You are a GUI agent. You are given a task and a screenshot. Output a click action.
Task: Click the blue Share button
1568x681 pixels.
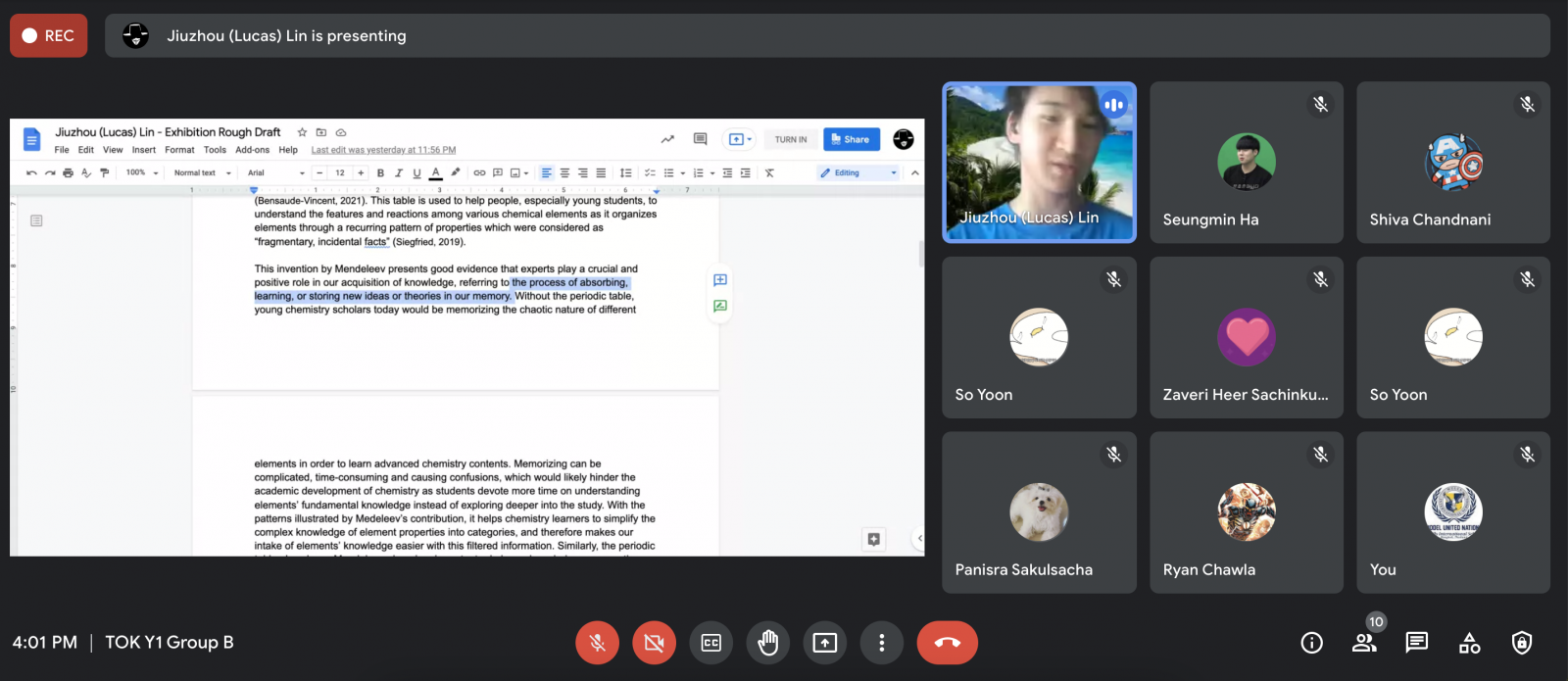tap(851, 139)
